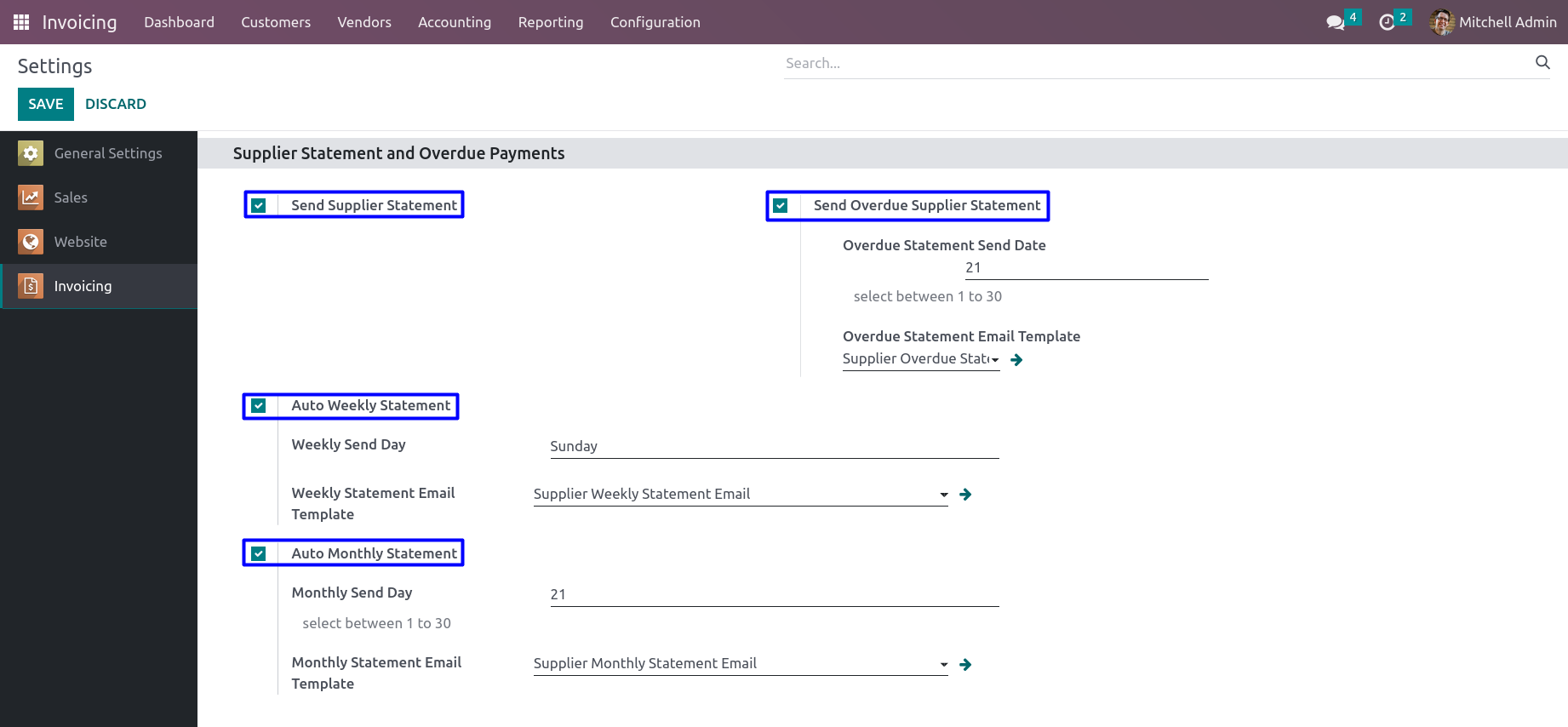This screenshot has width=1568, height=727.
Task: Click Supplier Statement and Overdue Payments heading
Action: (x=399, y=153)
